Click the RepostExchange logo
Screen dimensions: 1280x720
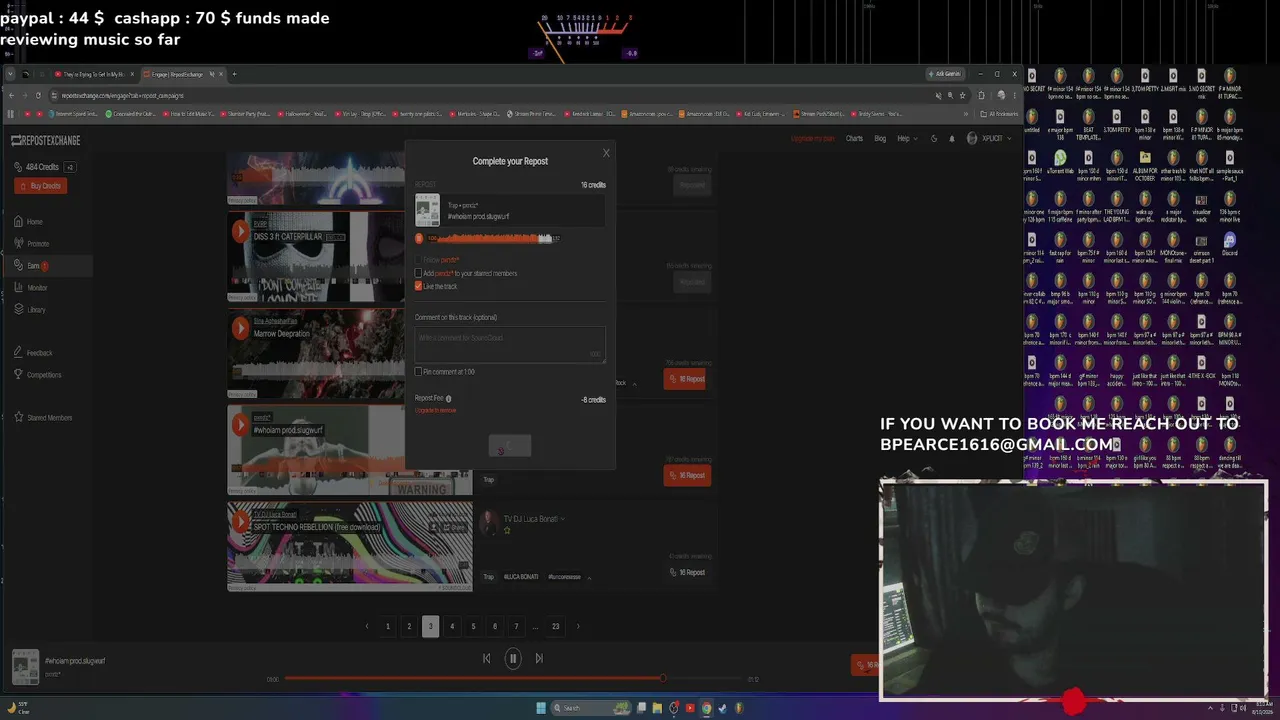tap(47, 141)
